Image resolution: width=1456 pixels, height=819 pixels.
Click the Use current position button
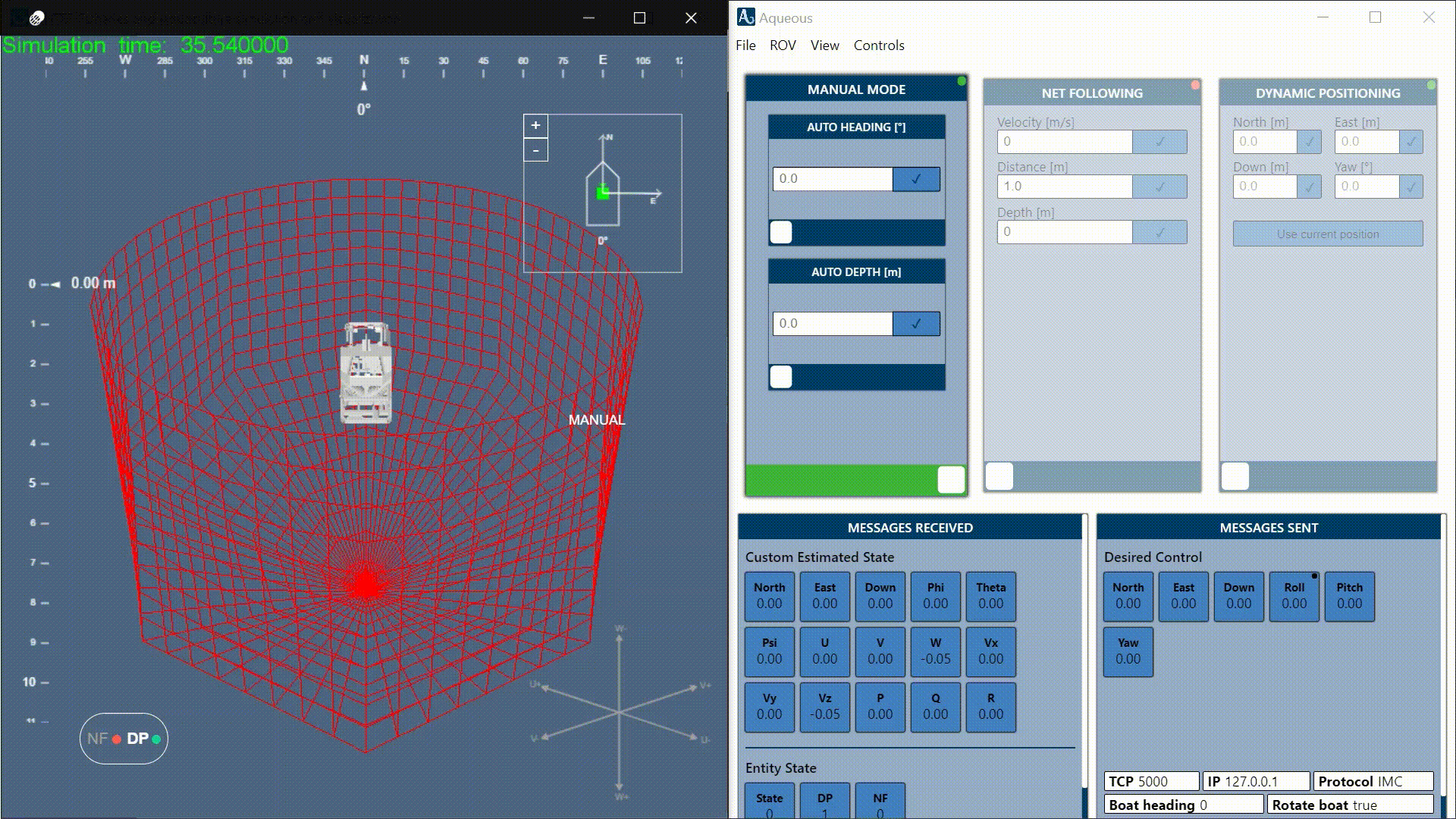pyautogui.click(x=1328, y=234)
